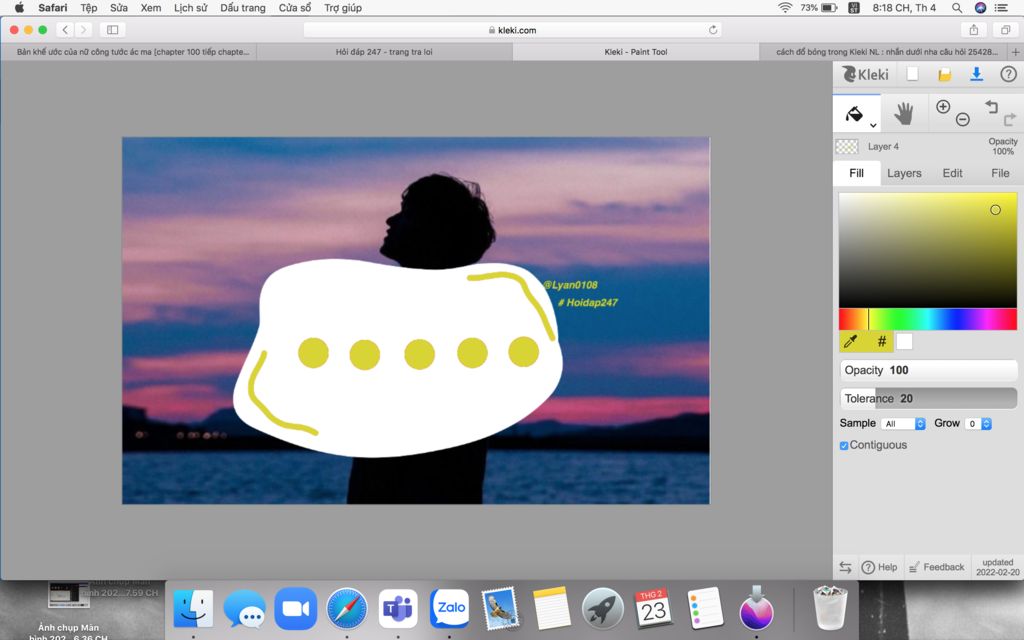Undo the last action in Kleki
Screen dimensions: 1024x640
click(x=992, y=106)
